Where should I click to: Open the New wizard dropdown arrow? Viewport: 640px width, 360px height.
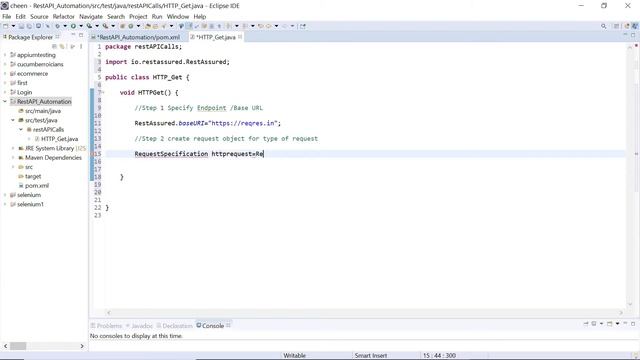pos(13,26)
